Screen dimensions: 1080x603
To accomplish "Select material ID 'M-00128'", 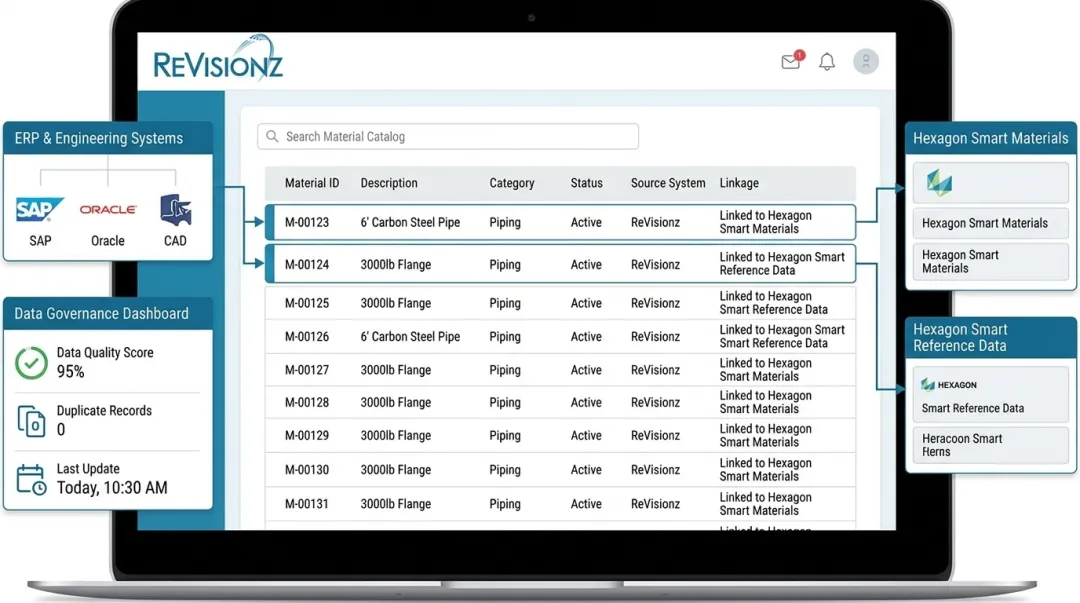I will click(307, 402).
